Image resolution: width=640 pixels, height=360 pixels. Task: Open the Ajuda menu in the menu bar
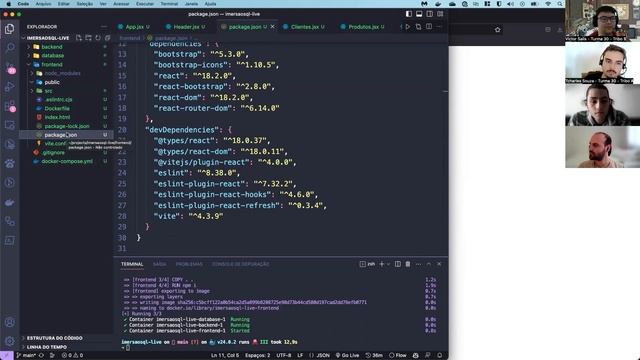coord(210,4)
